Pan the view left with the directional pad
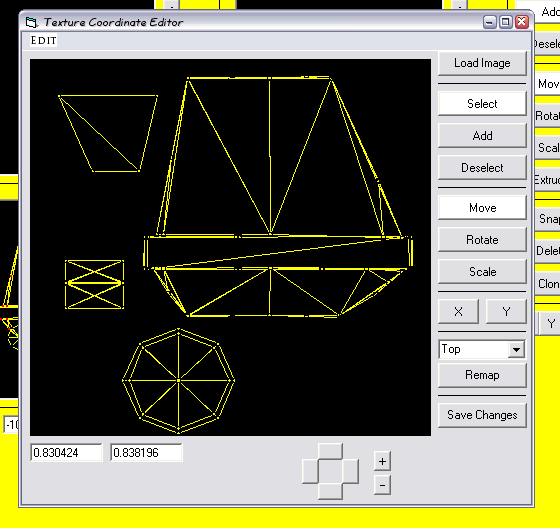The height and width of the screenshot is (528, 560). tap(310, 471)
